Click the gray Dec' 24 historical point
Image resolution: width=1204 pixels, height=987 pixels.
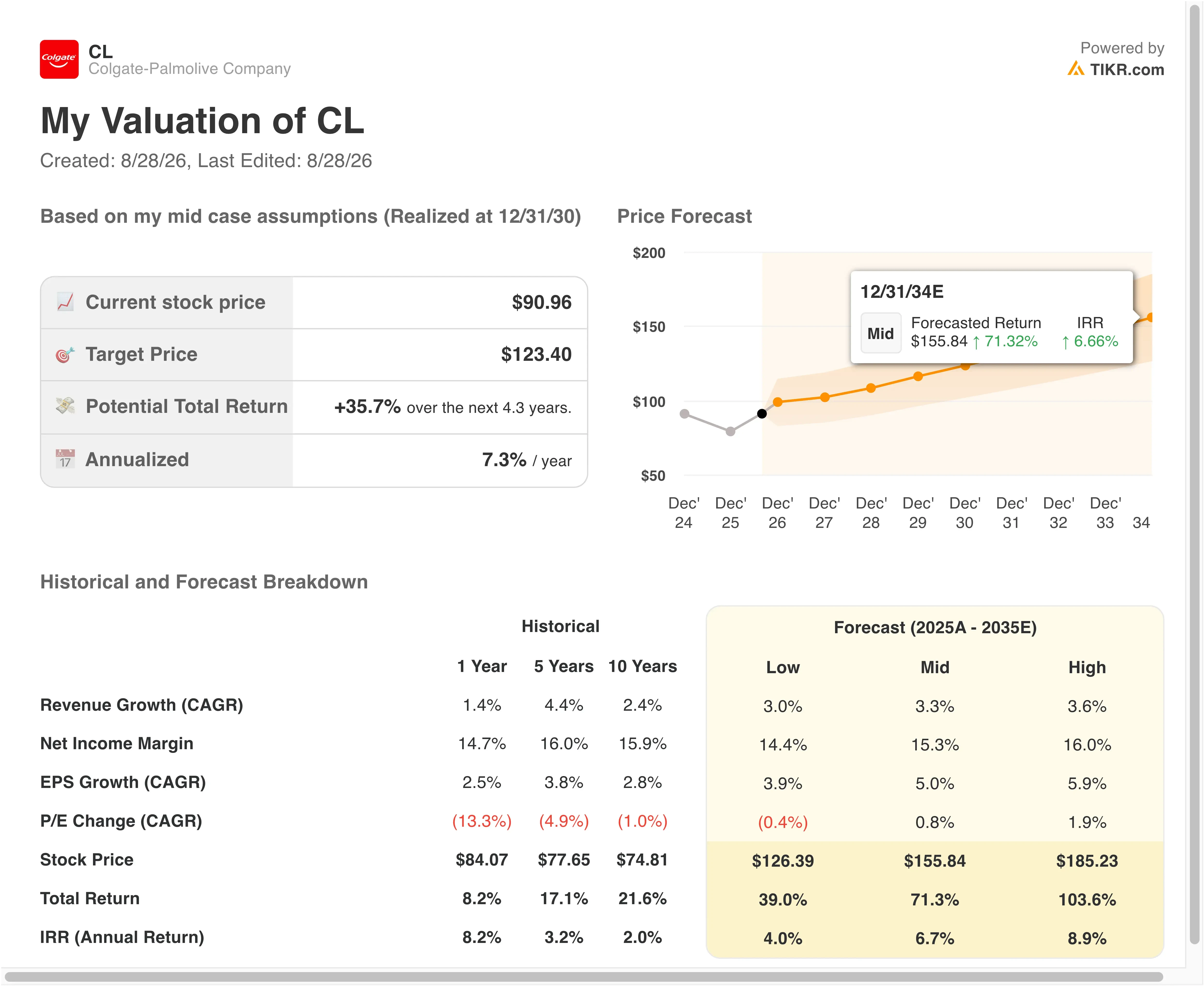[684, 413]
